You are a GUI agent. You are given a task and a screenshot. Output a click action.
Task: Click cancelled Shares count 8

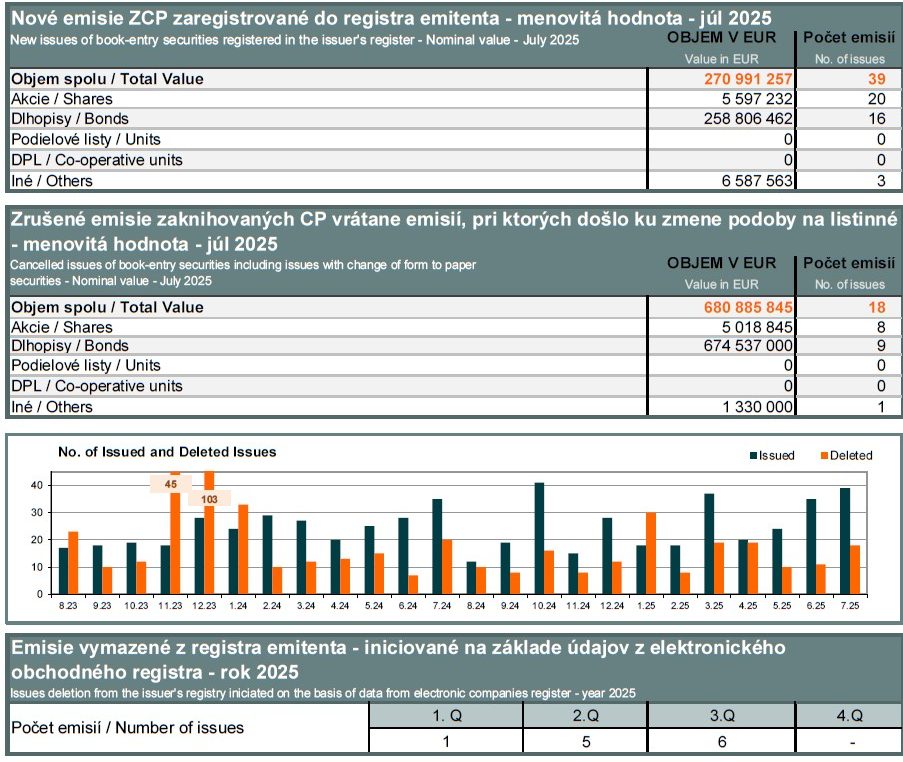[881, 327]
